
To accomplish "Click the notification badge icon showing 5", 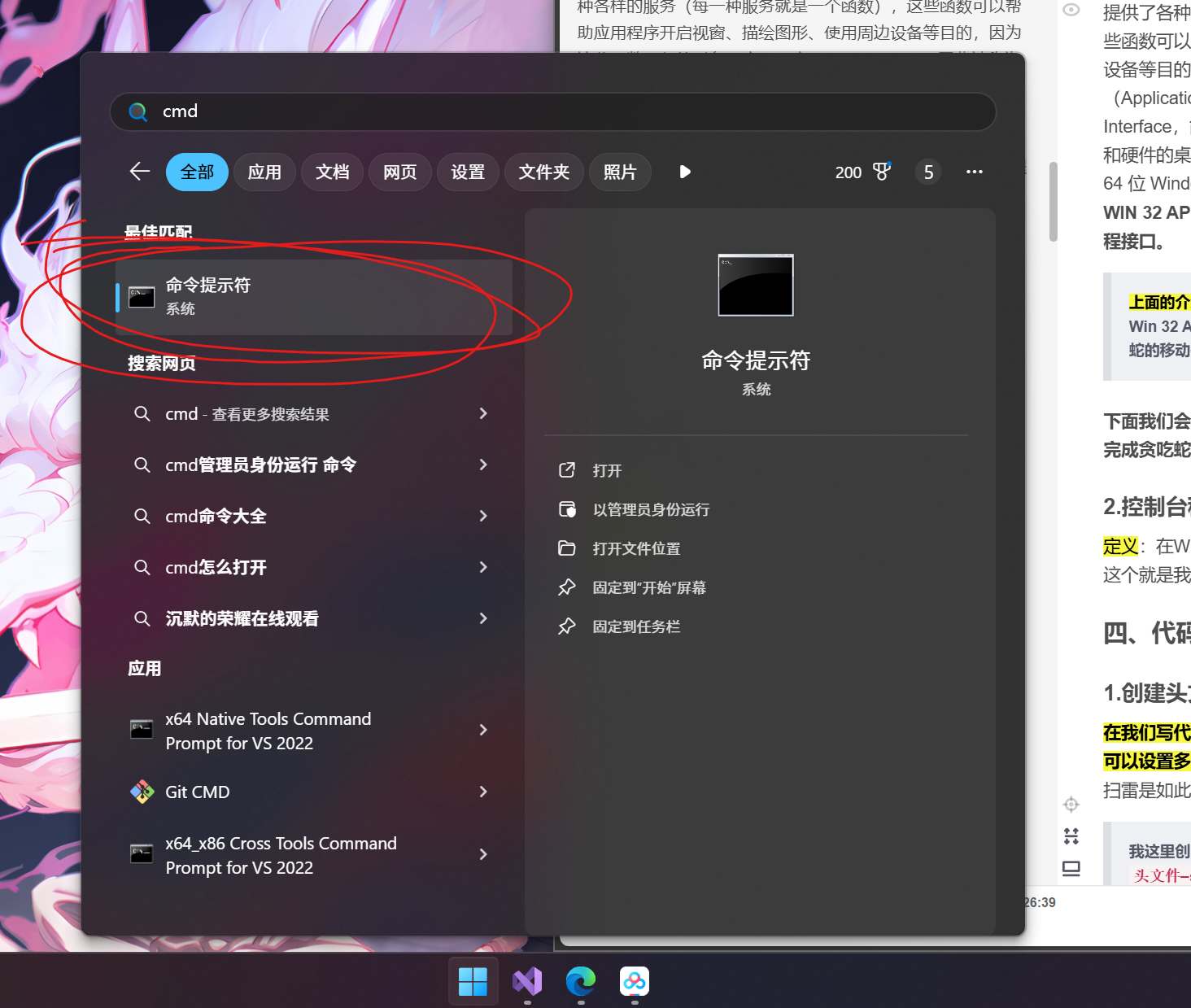I will 927,172.
